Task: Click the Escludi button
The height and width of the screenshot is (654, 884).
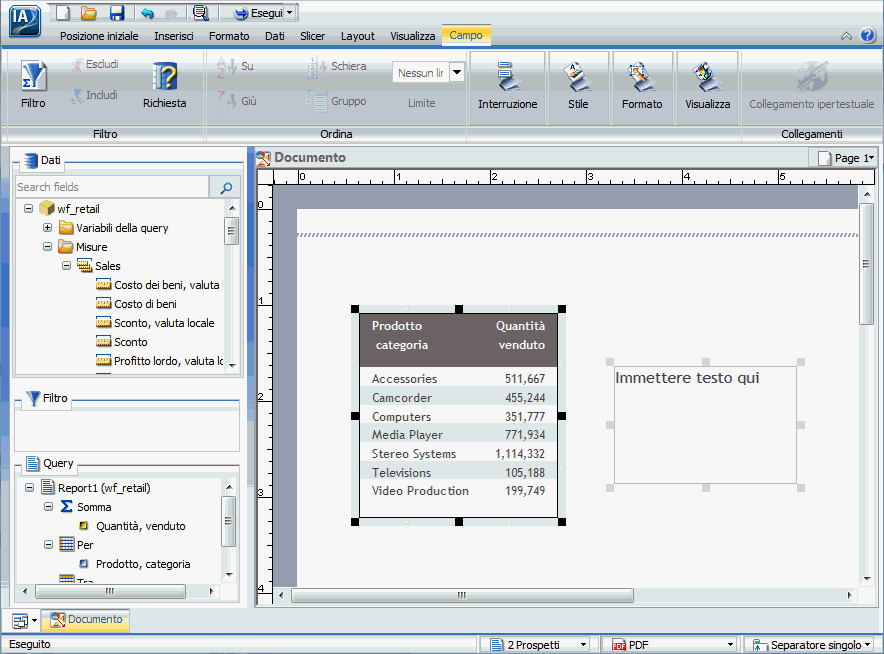Action: (x=95, y=64)
